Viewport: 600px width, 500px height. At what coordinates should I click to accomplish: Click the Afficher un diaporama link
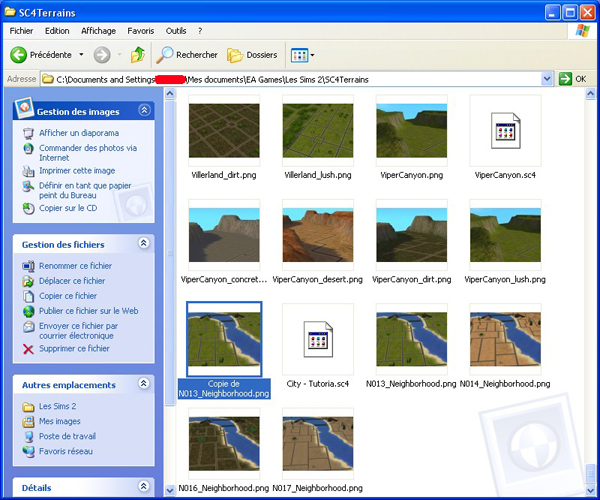79,133
